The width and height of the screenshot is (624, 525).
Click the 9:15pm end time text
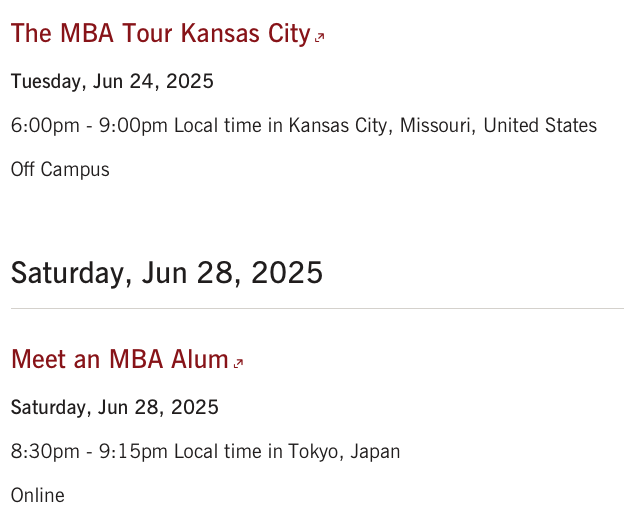133,452
